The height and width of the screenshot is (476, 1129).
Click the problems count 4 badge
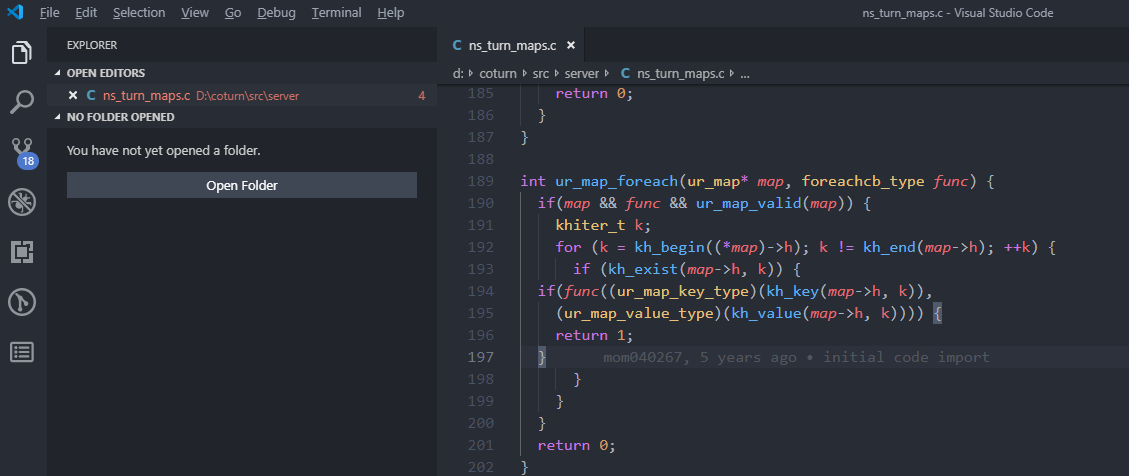click(x=422, y=96)
